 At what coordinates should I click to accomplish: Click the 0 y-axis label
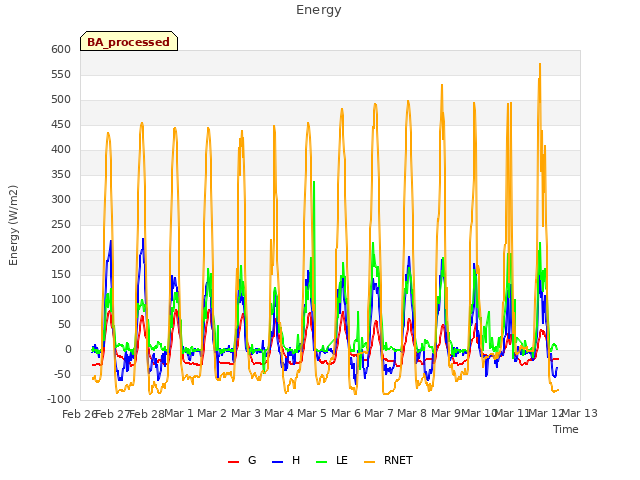68,349
